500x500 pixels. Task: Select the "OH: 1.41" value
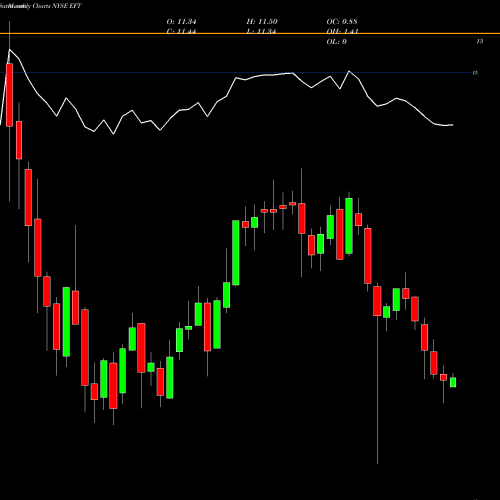point(342,31)
